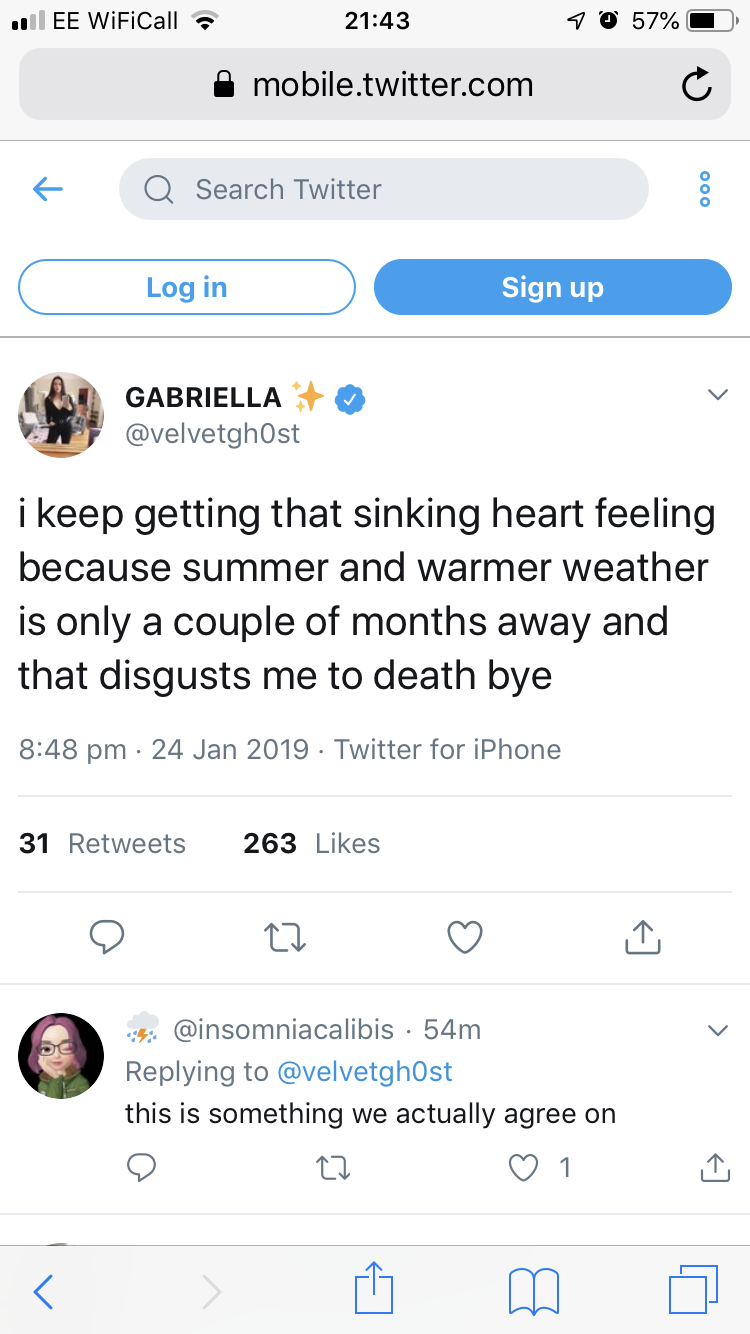Image resolution: width=750 pixels, height=1334 pixels.
Task: Tap the reload page icon in address bar
Action: pos(696,86)
